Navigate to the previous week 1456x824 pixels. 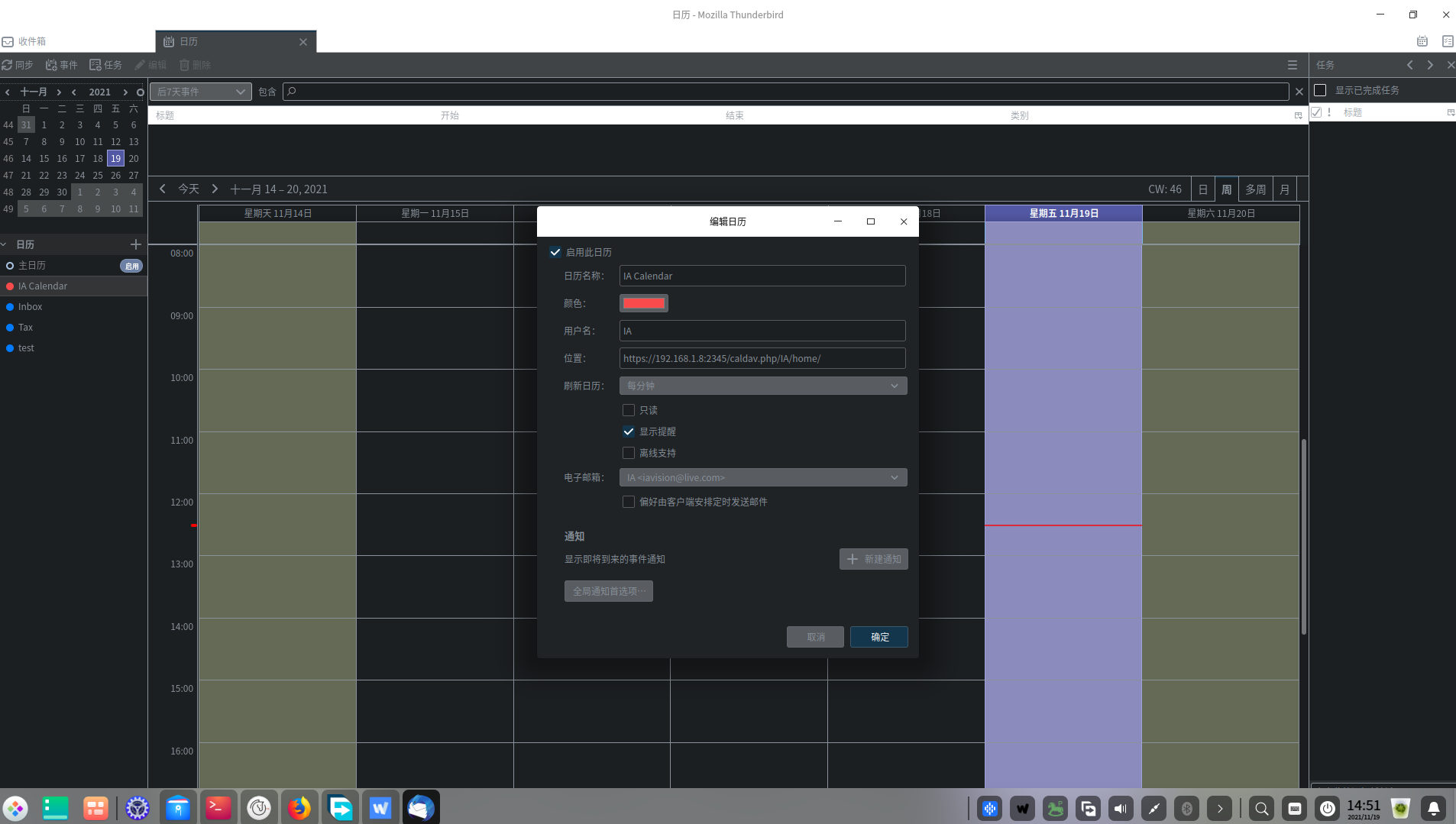click(163, 189)
